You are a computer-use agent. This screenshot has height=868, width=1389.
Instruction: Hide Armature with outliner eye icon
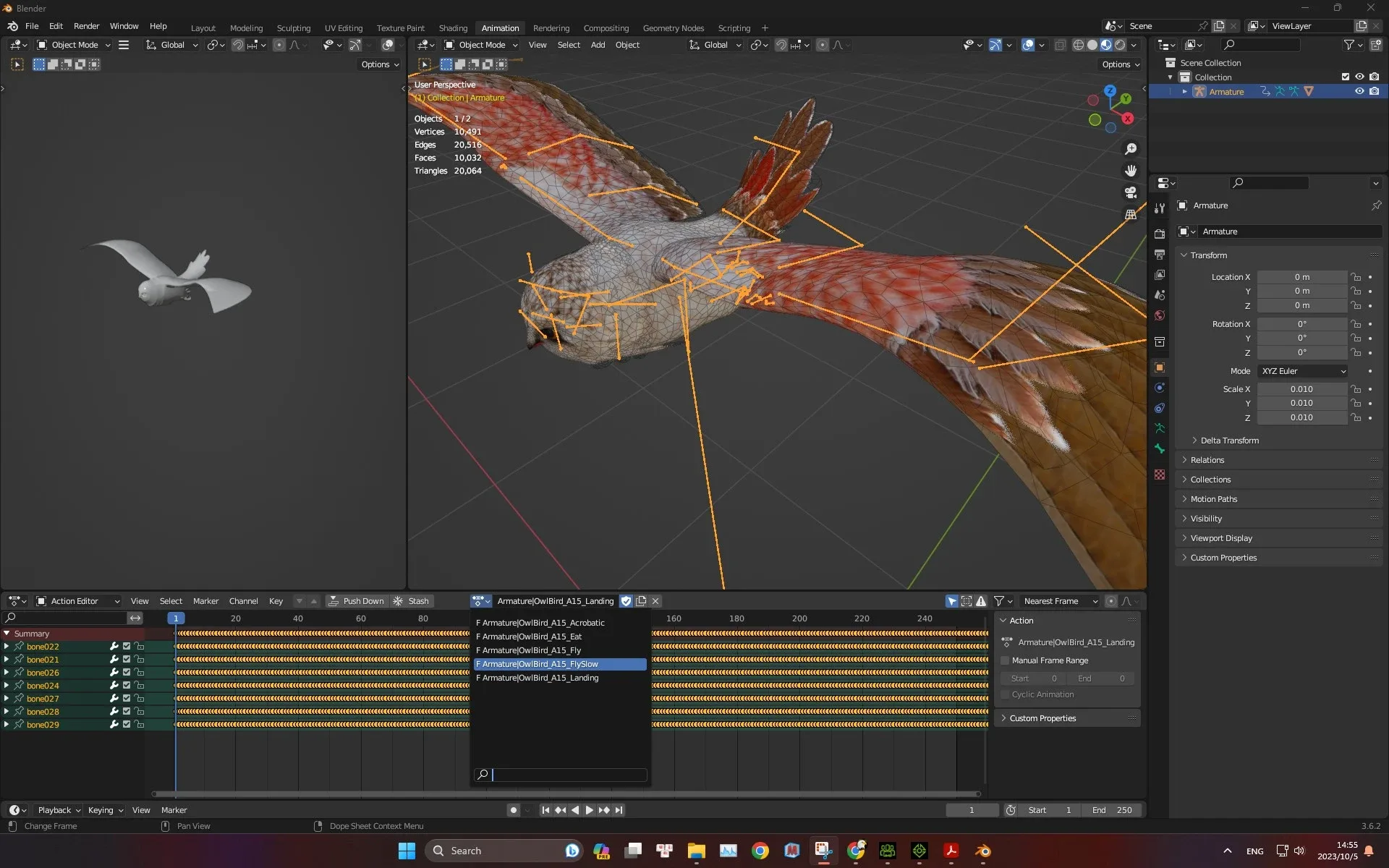point(1359,91)
